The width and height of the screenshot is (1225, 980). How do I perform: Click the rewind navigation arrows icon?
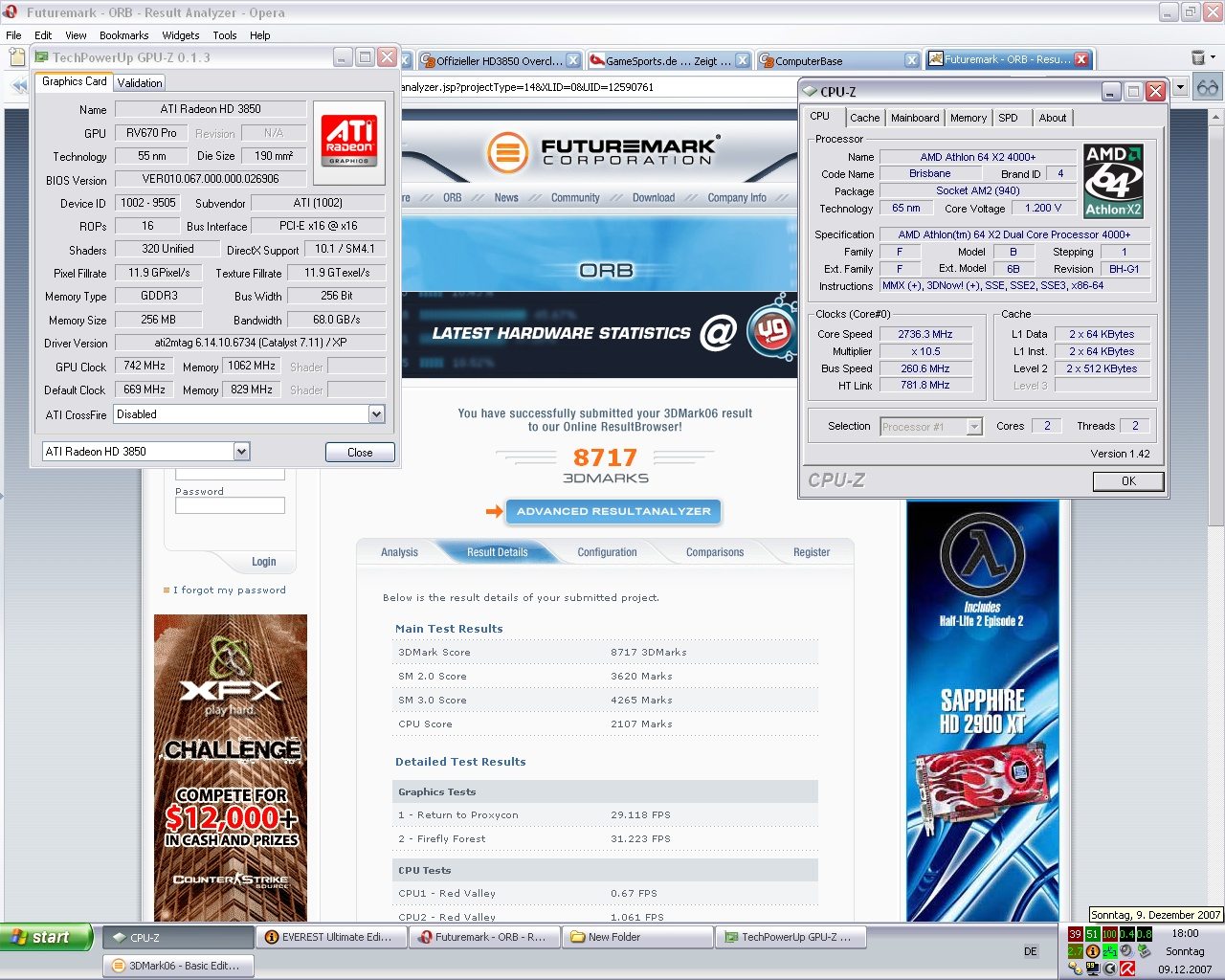click(x=19, y=86)
